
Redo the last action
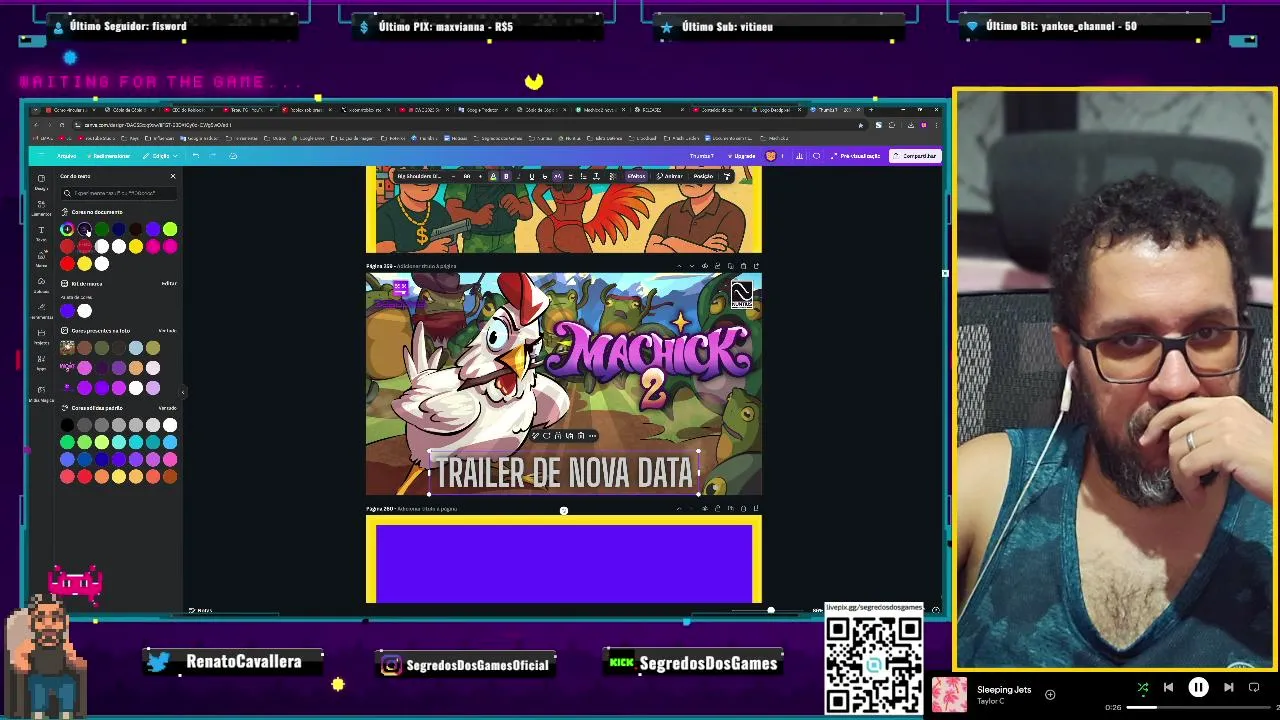212,156
